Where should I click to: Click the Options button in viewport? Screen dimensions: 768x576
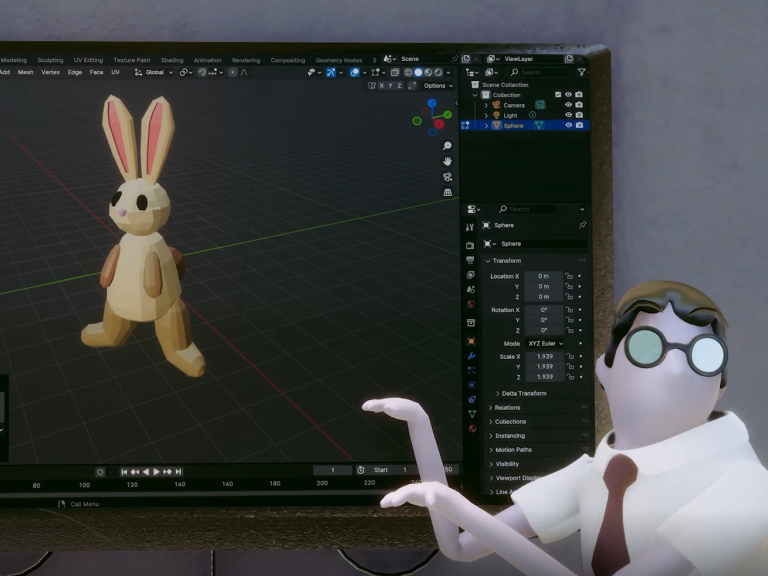436,86
